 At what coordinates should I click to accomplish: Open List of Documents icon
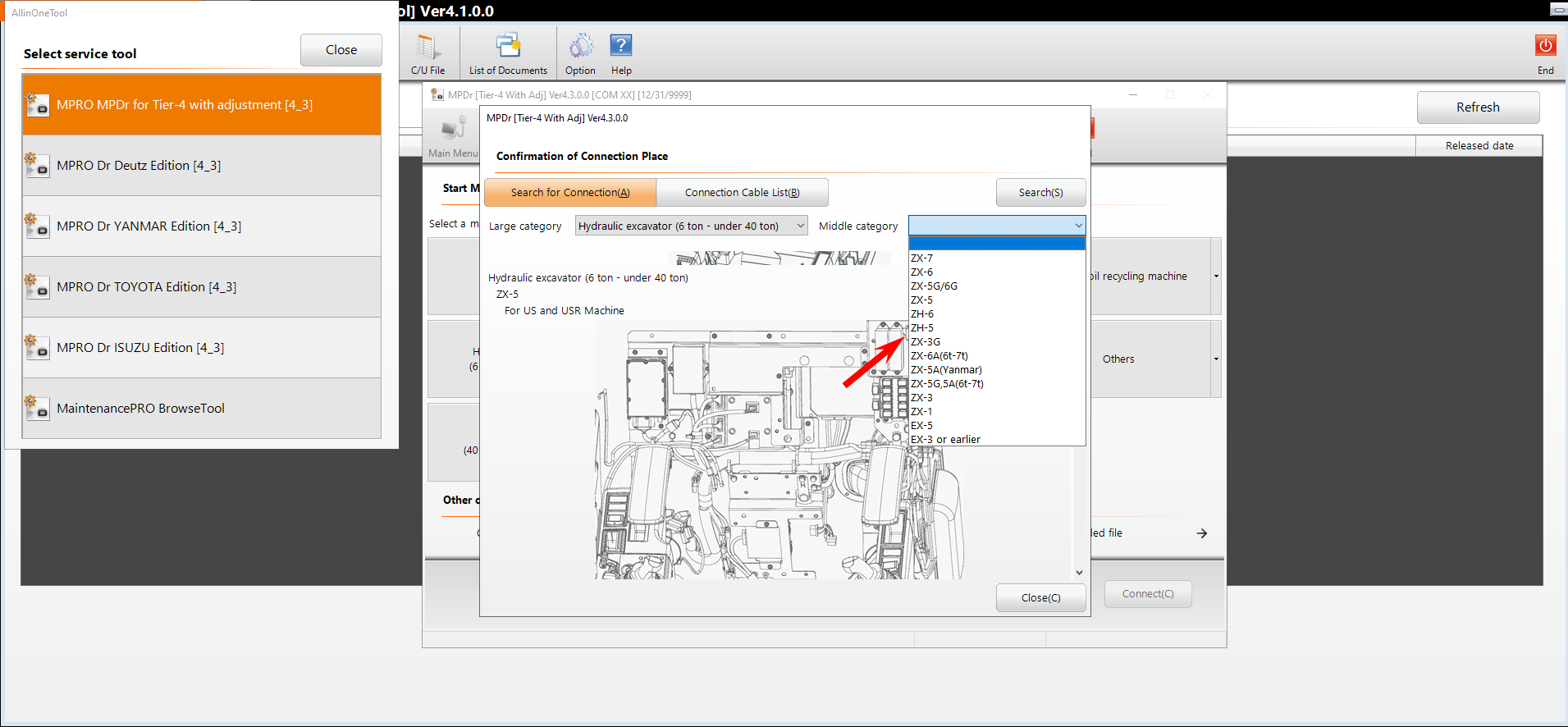(508, 54)
